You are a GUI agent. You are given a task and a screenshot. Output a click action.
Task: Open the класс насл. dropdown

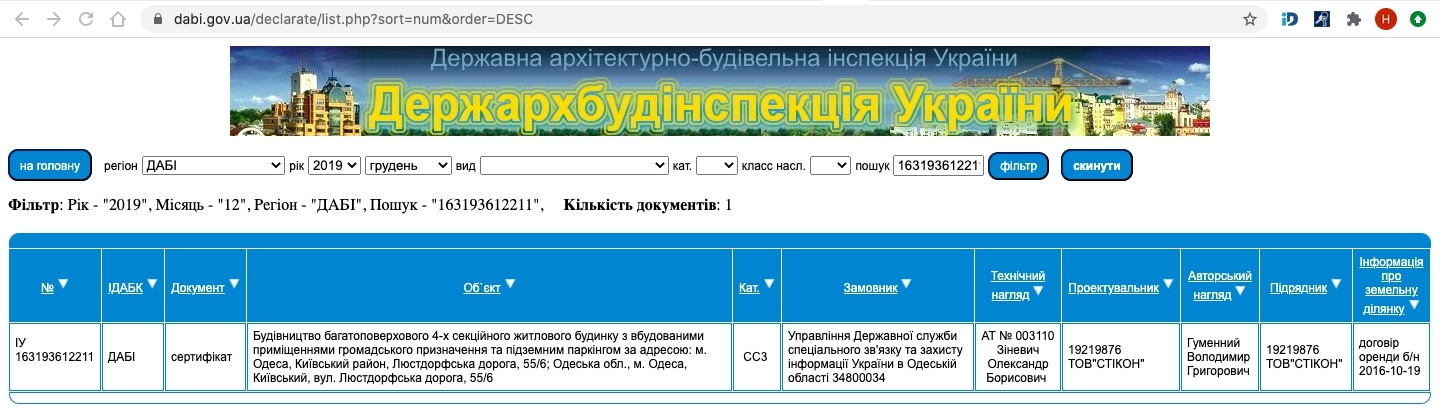pyautogui.click(x=830, y=165)
